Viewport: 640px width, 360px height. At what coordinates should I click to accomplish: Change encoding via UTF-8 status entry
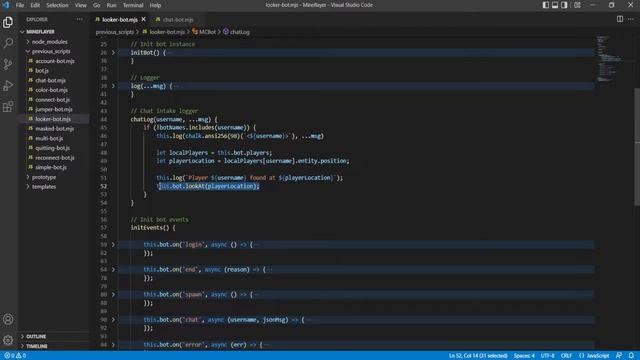coord(547,356)
